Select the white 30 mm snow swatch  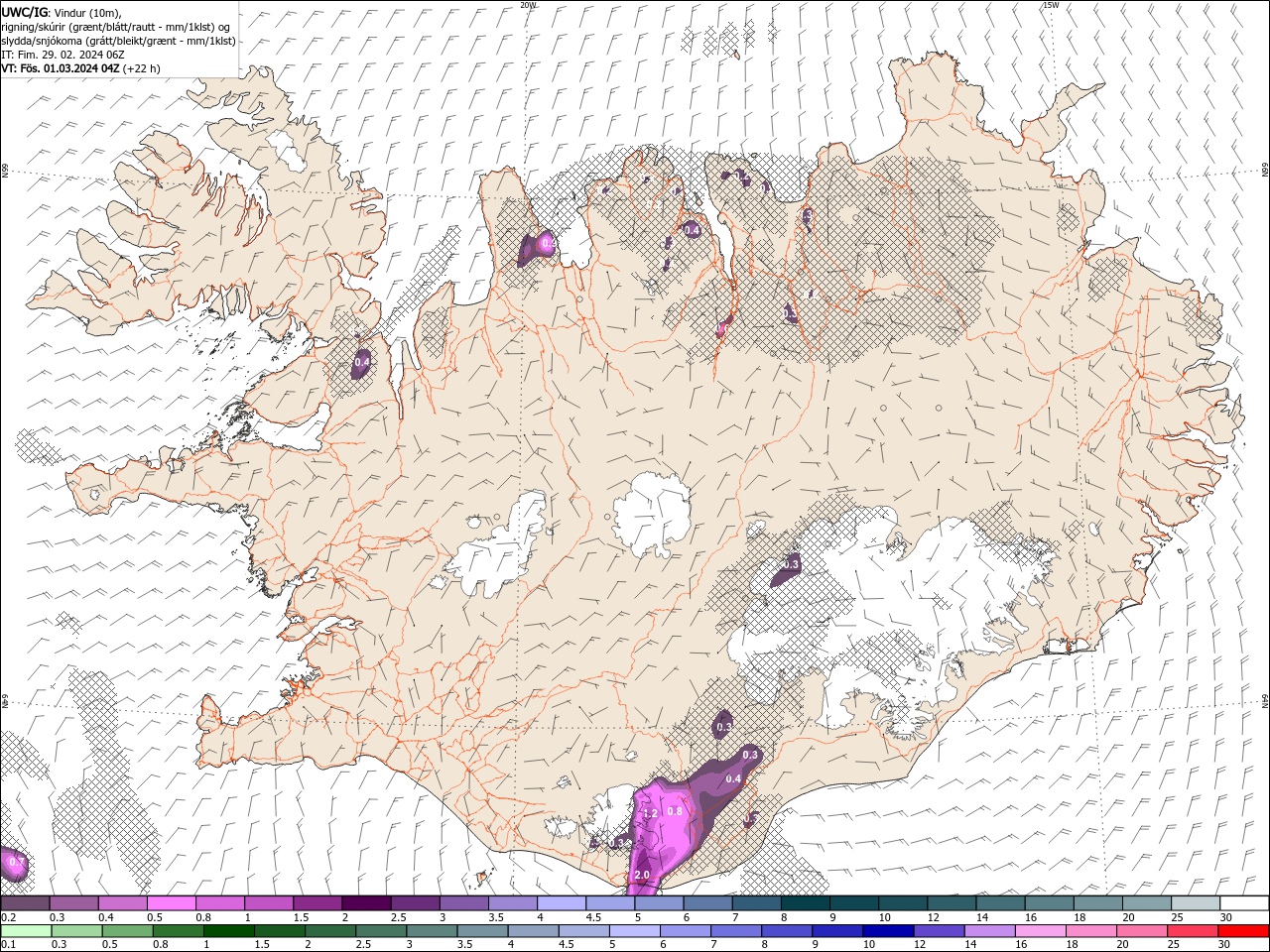click(x=1245, y=903)
